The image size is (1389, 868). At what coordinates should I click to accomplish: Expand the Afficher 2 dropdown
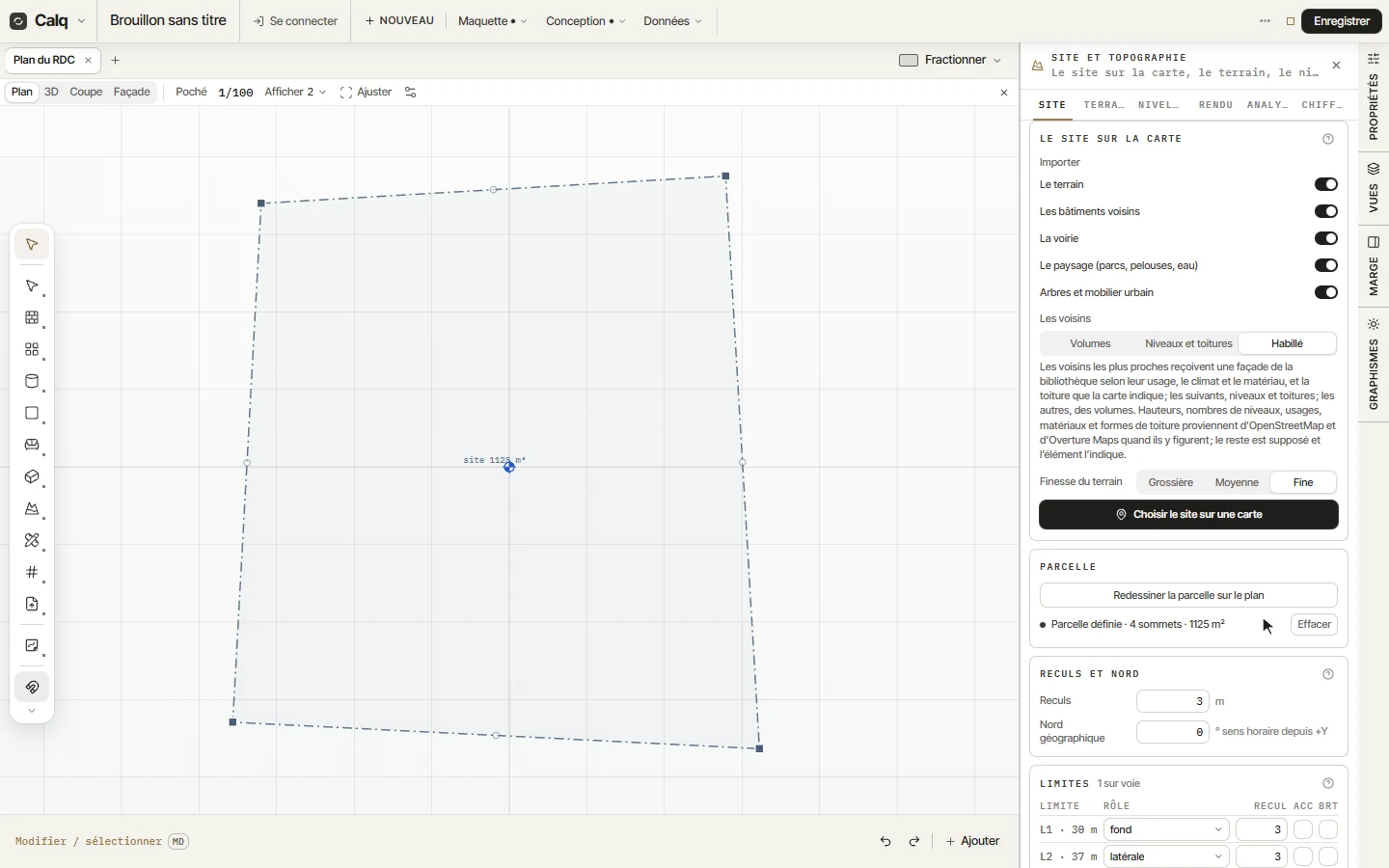pyautogui.click(x=295, y=93)
